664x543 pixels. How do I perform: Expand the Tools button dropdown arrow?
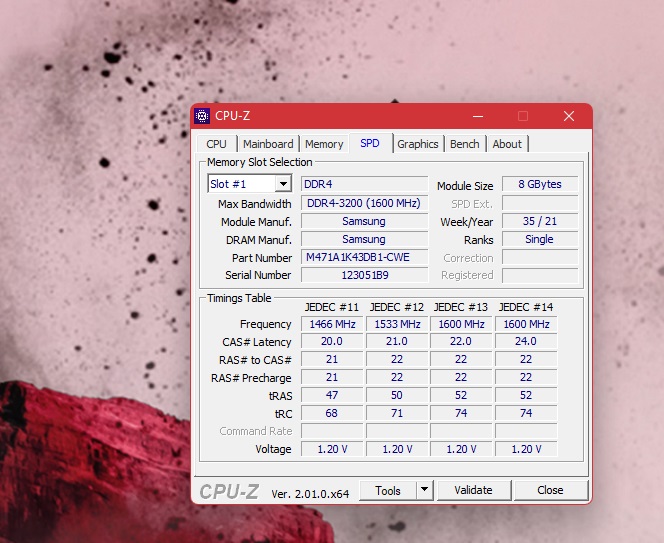[x=424, y=490]
